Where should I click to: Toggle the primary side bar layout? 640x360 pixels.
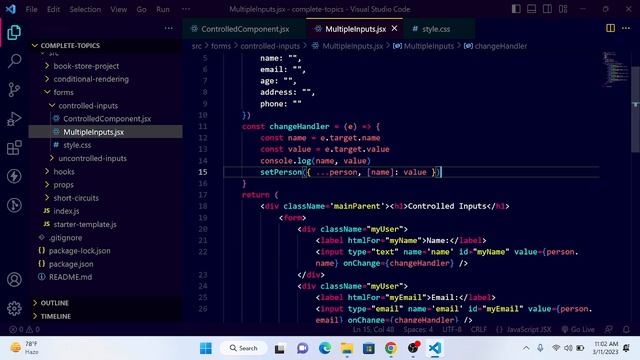click(516, 9)
